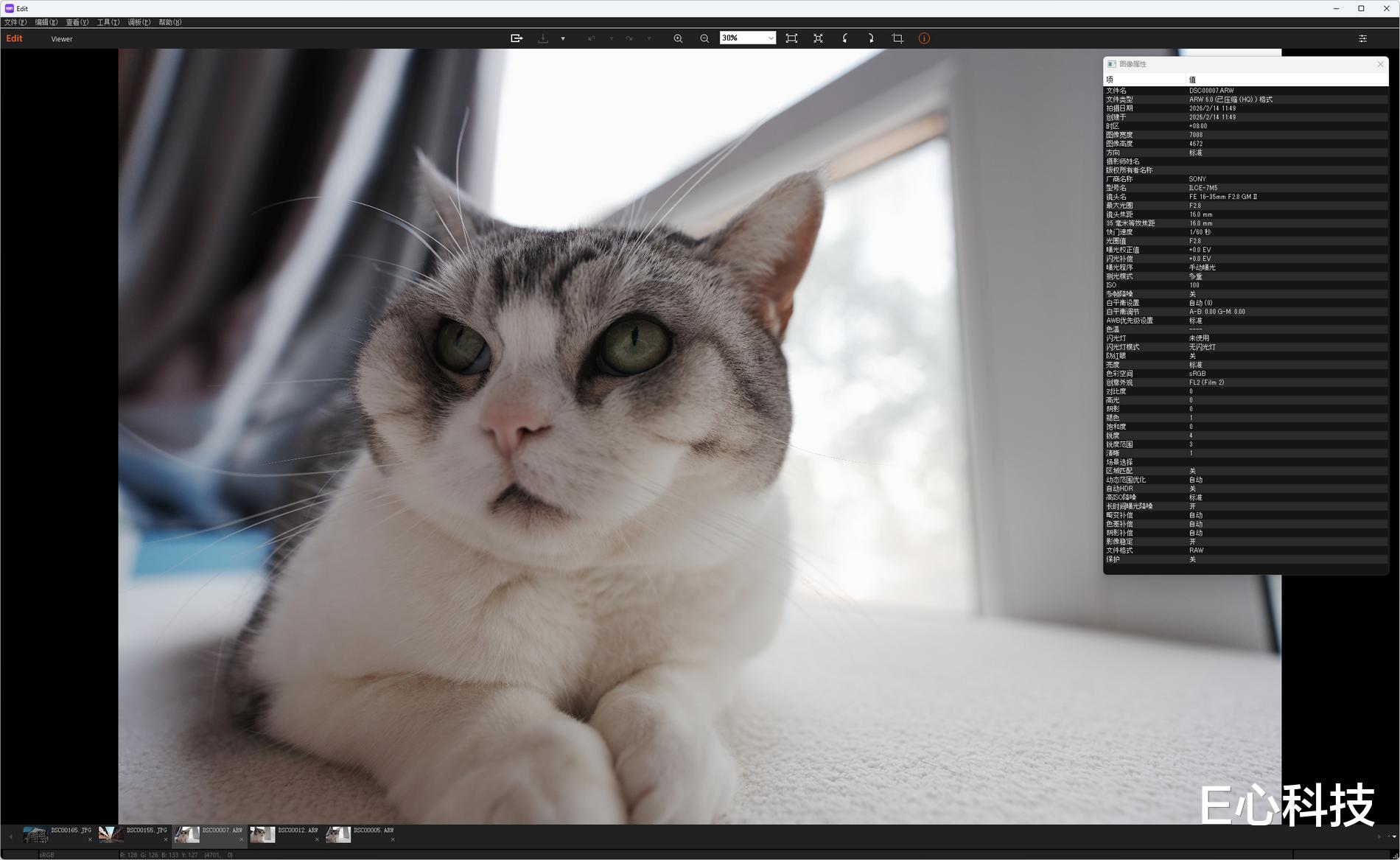Click the ISO row label
The width and height of the screenshot is (1400, 860).
(1111, 285)
